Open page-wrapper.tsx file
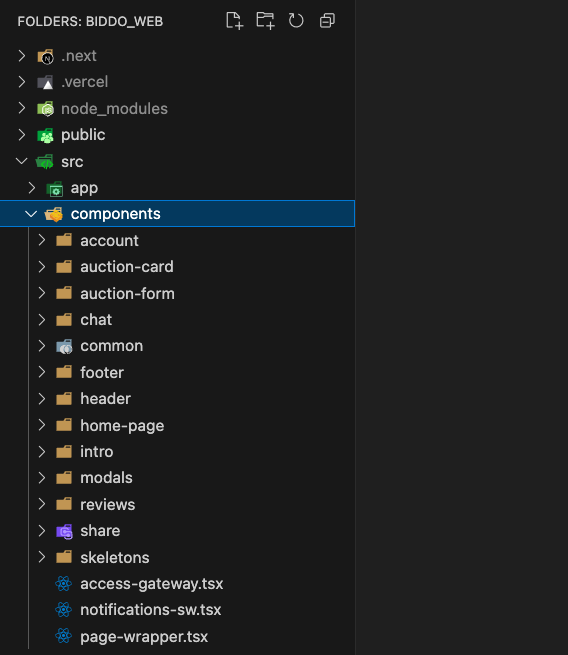 [x=144, y=637]
